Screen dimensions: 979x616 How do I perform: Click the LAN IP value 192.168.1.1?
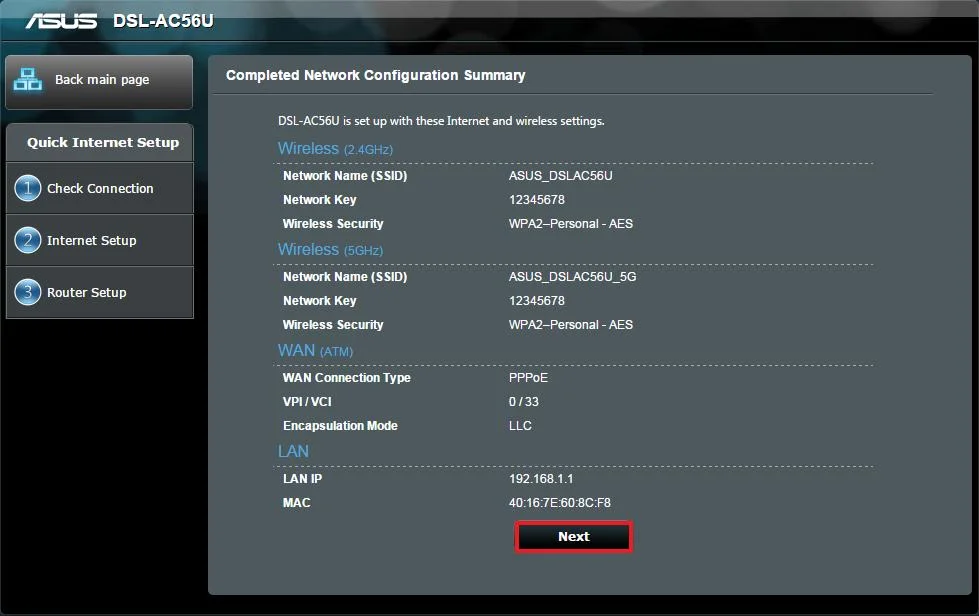point(542,478)
